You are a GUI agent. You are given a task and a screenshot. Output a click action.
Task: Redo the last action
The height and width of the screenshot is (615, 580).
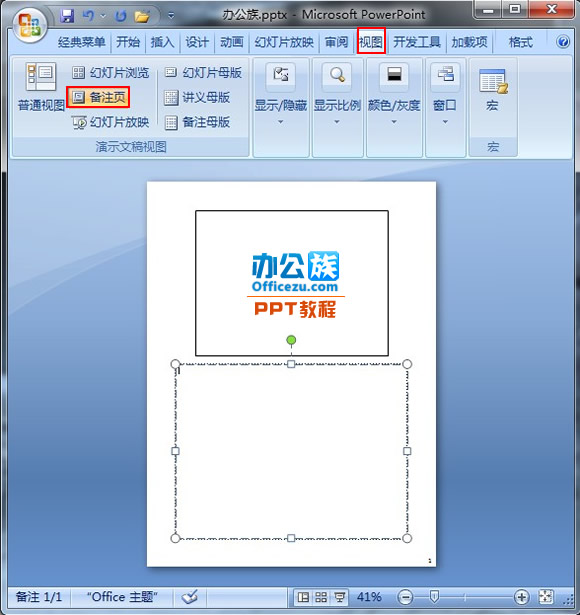(x=120, y=16)
